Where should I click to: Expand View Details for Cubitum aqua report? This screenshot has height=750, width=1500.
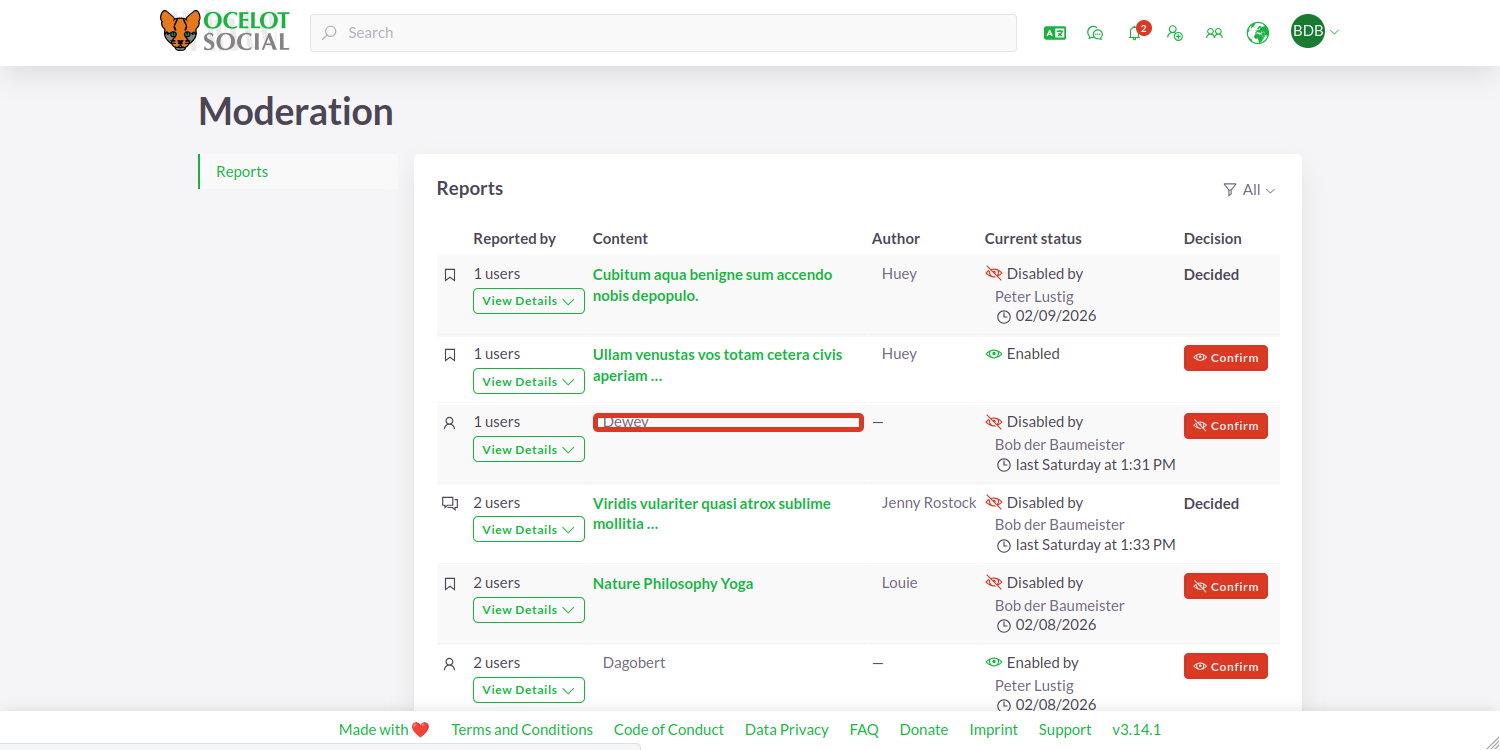pos(528,301)
